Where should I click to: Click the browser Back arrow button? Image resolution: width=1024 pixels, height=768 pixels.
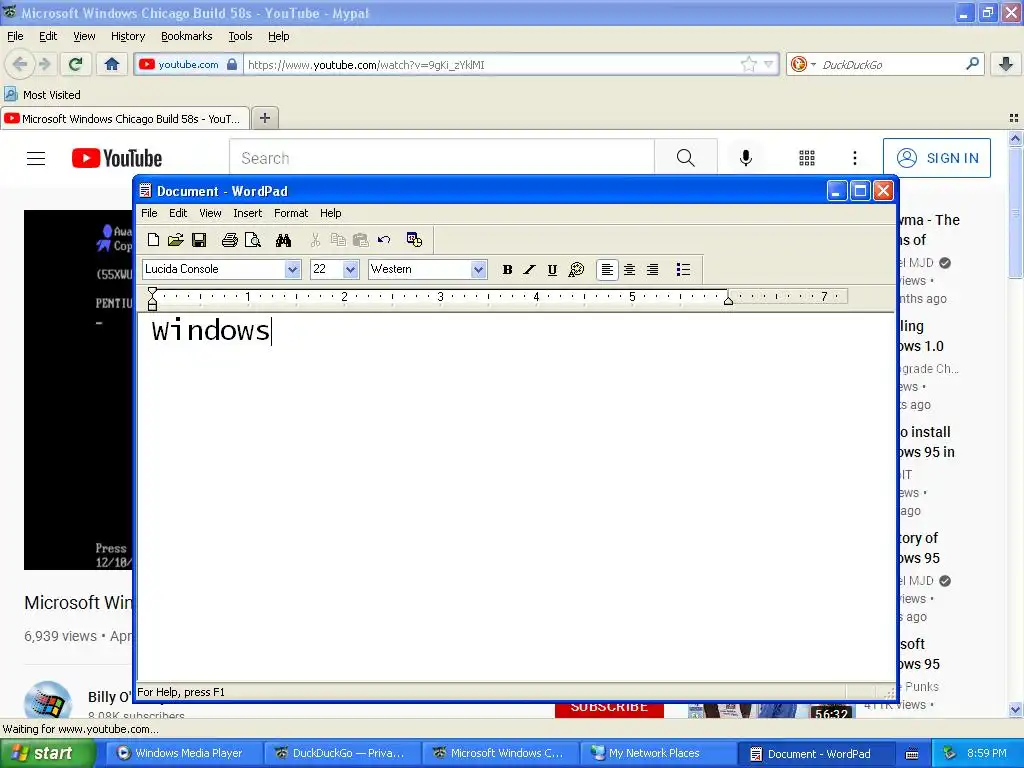[20, 64]
